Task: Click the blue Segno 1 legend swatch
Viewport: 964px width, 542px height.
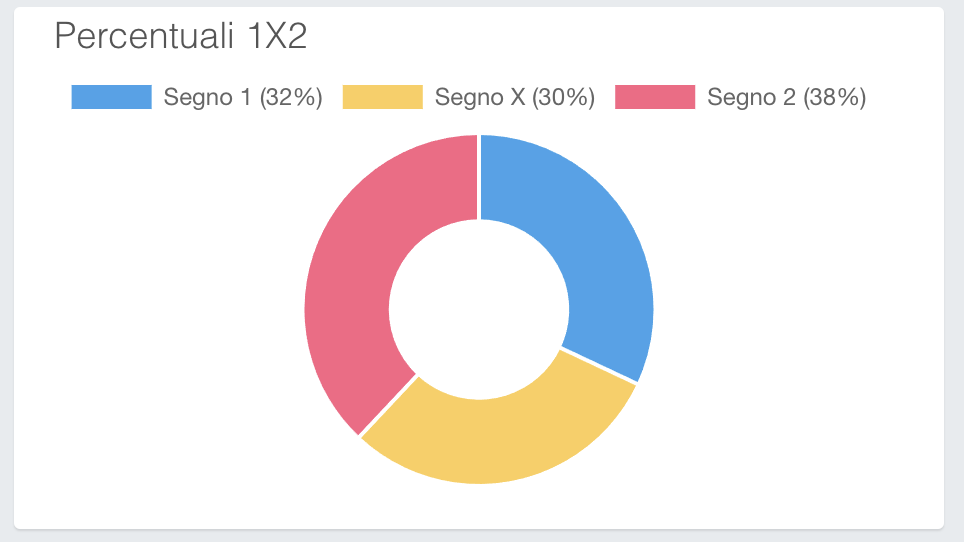Action: pyautogui.click(x=111, y=97)
